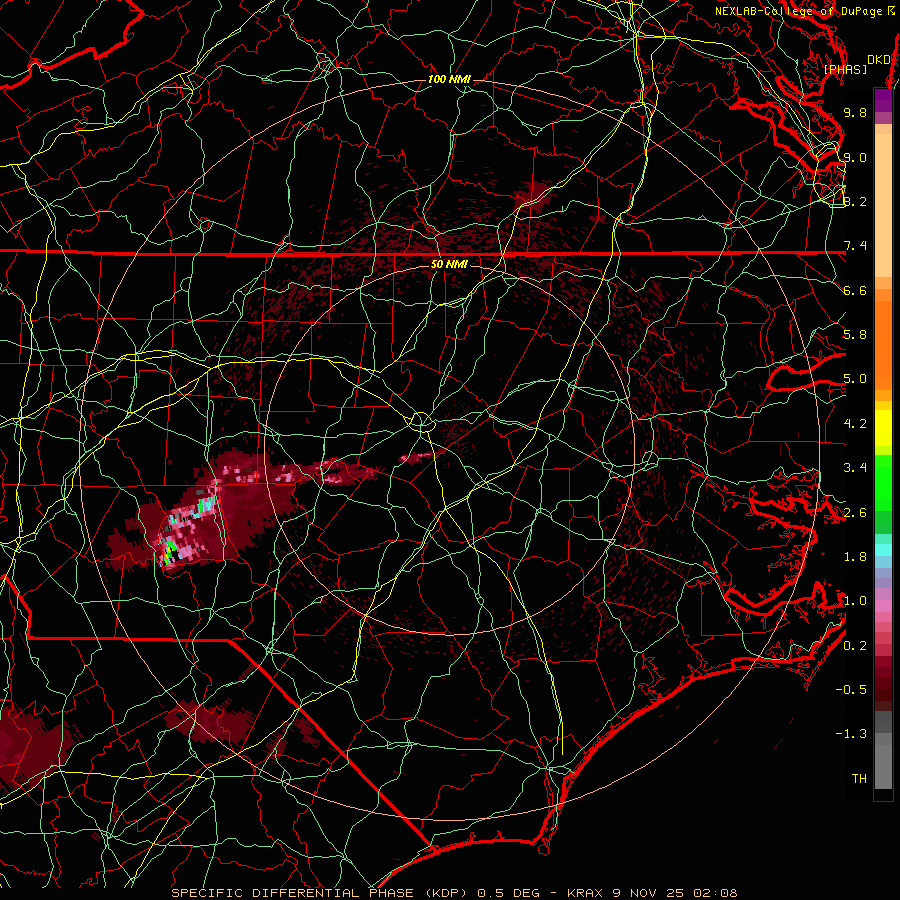Click the 7.4 value on the color scale
The height and width of the screenshot is (900, 900).
coord(855,246)
